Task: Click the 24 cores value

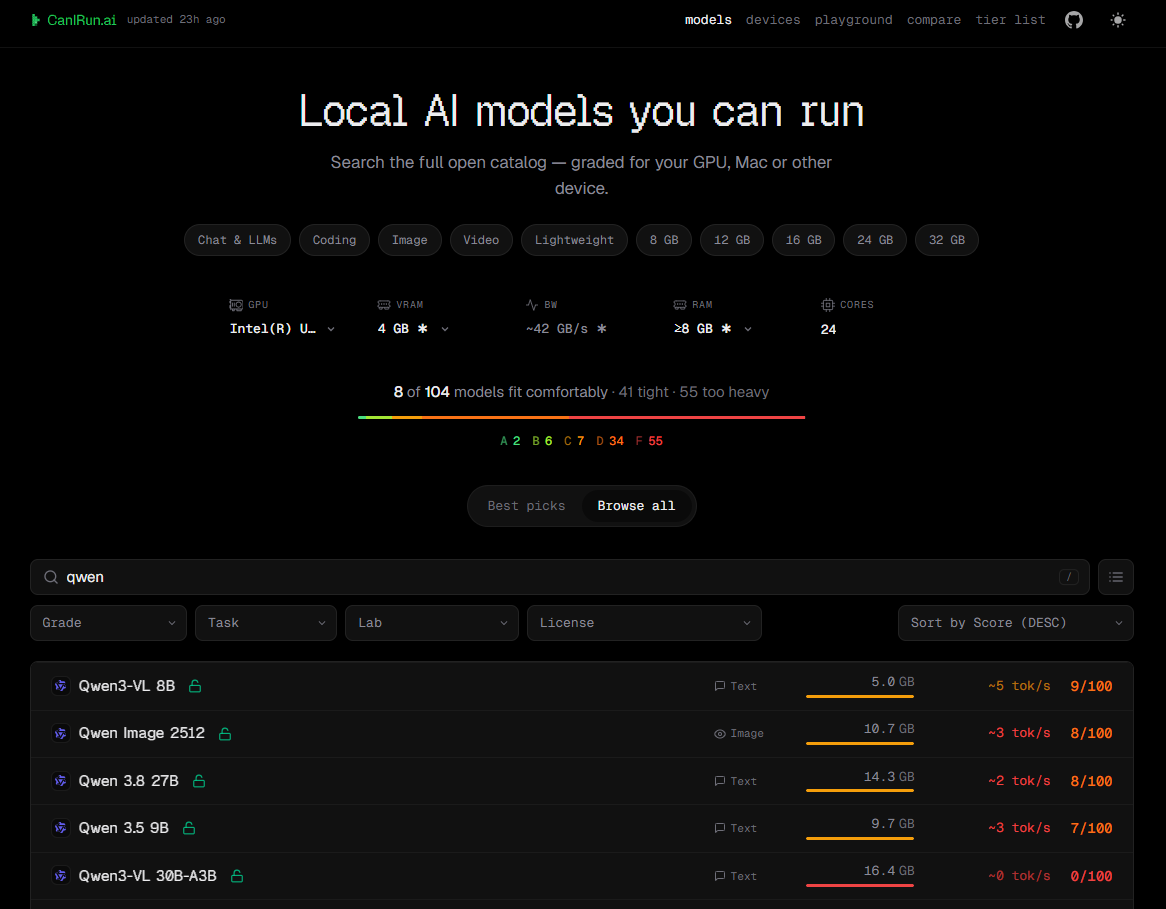Action: (x=828, y=330)
